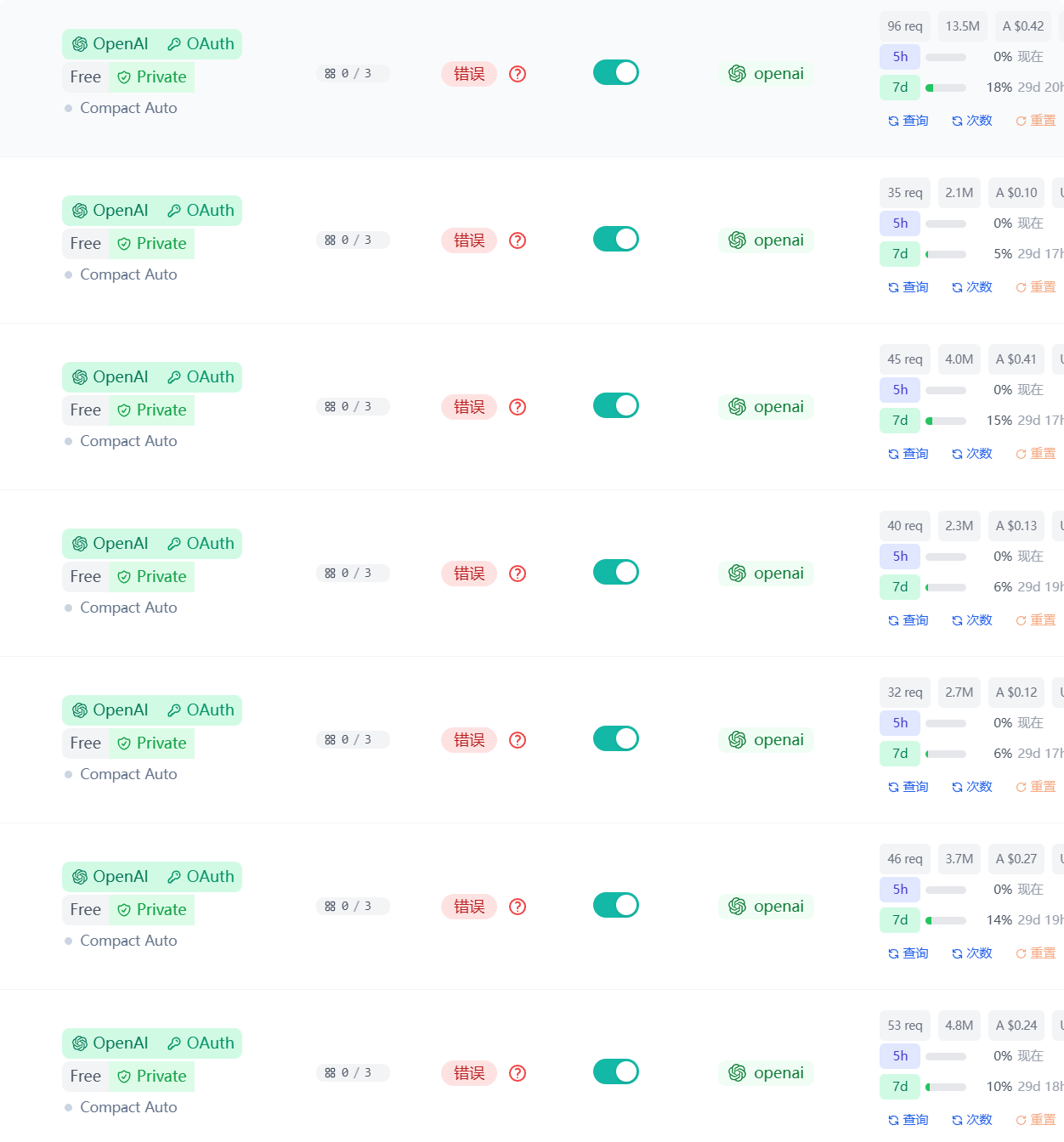The height and width of the screenshot is (1142, 1064).
Task: Click the Private badge in the 53 req row
Action: click(152, 1077)
